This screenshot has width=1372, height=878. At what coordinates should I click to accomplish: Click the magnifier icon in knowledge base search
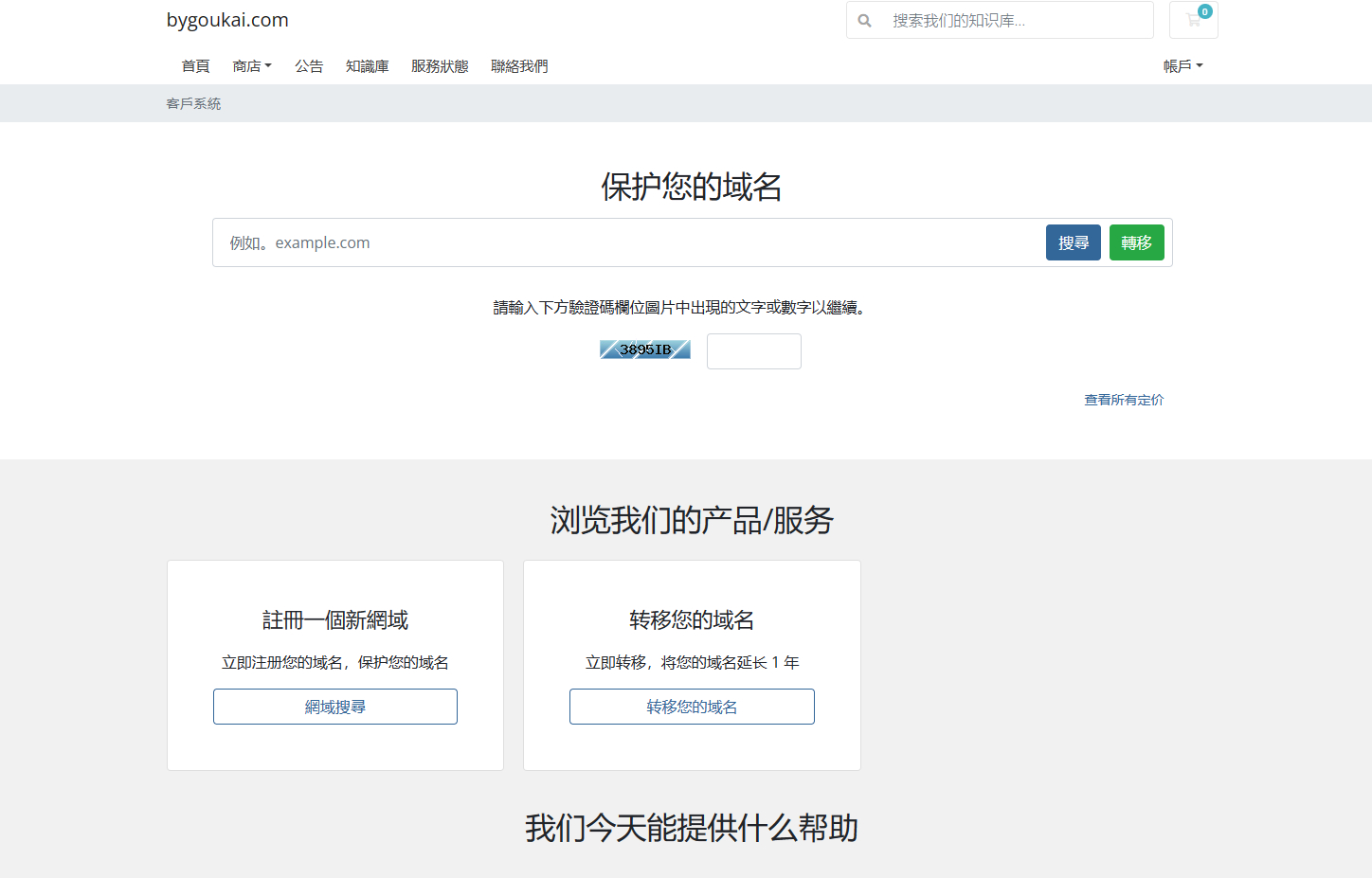864,20
